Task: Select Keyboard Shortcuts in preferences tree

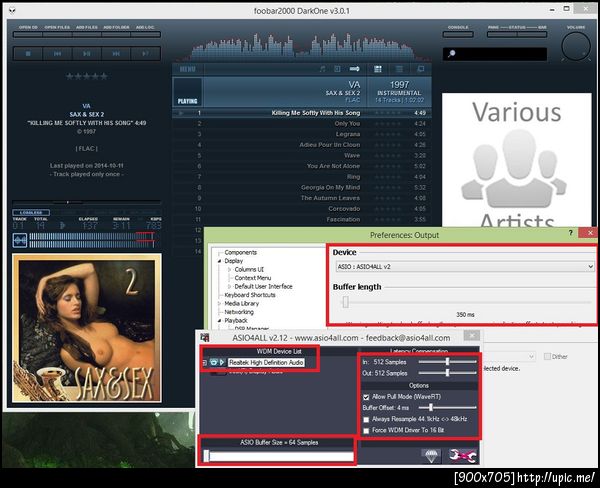Action: [250, 295]
